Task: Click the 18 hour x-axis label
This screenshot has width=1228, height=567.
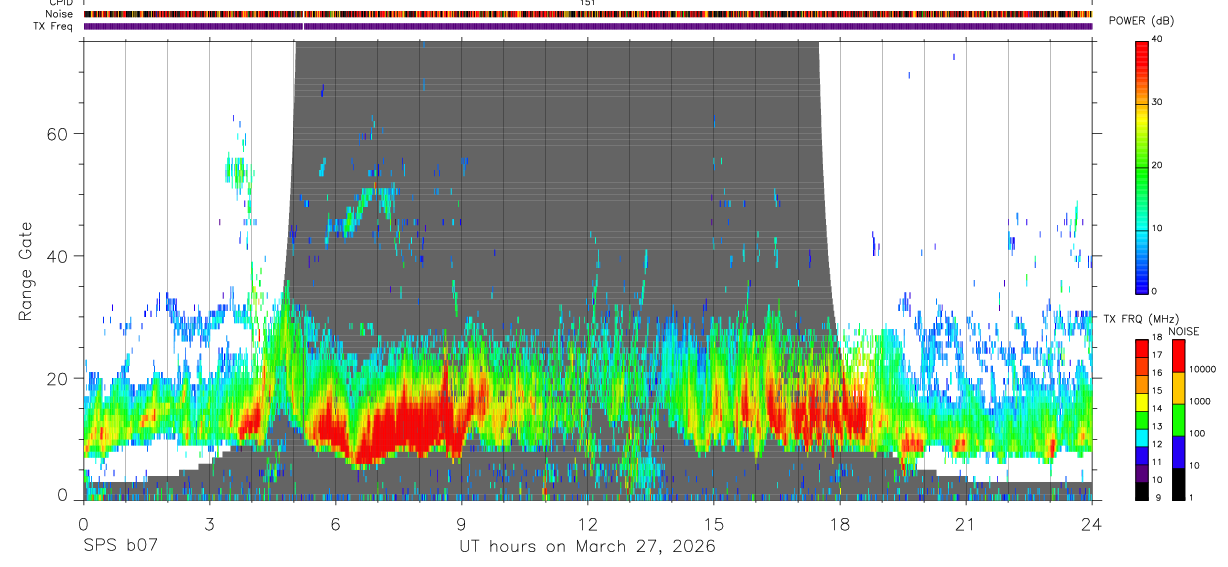Action: pos(840,524)
